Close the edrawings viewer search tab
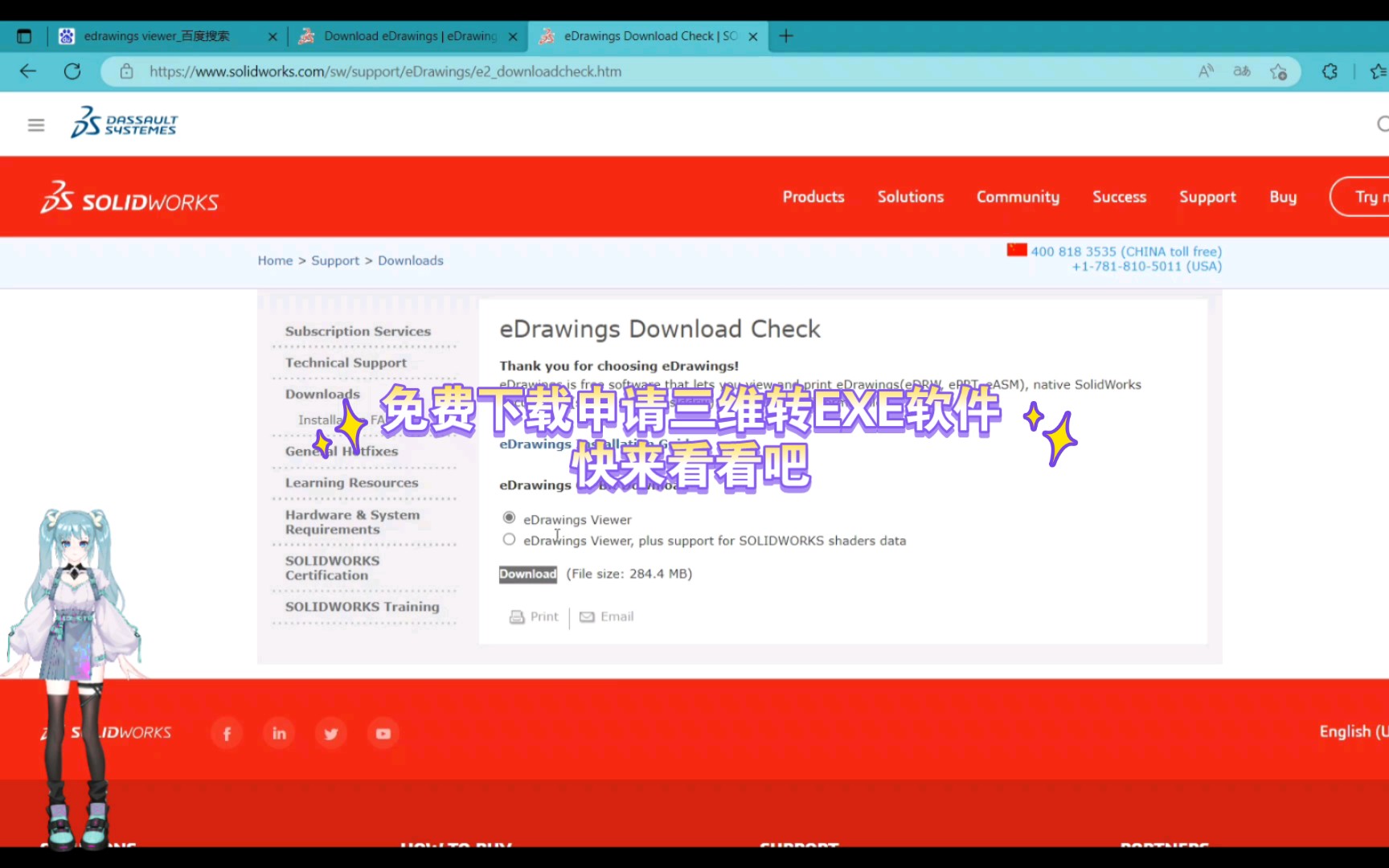The width and height of the screenshot is (1389, 868). tap(272, 36)
